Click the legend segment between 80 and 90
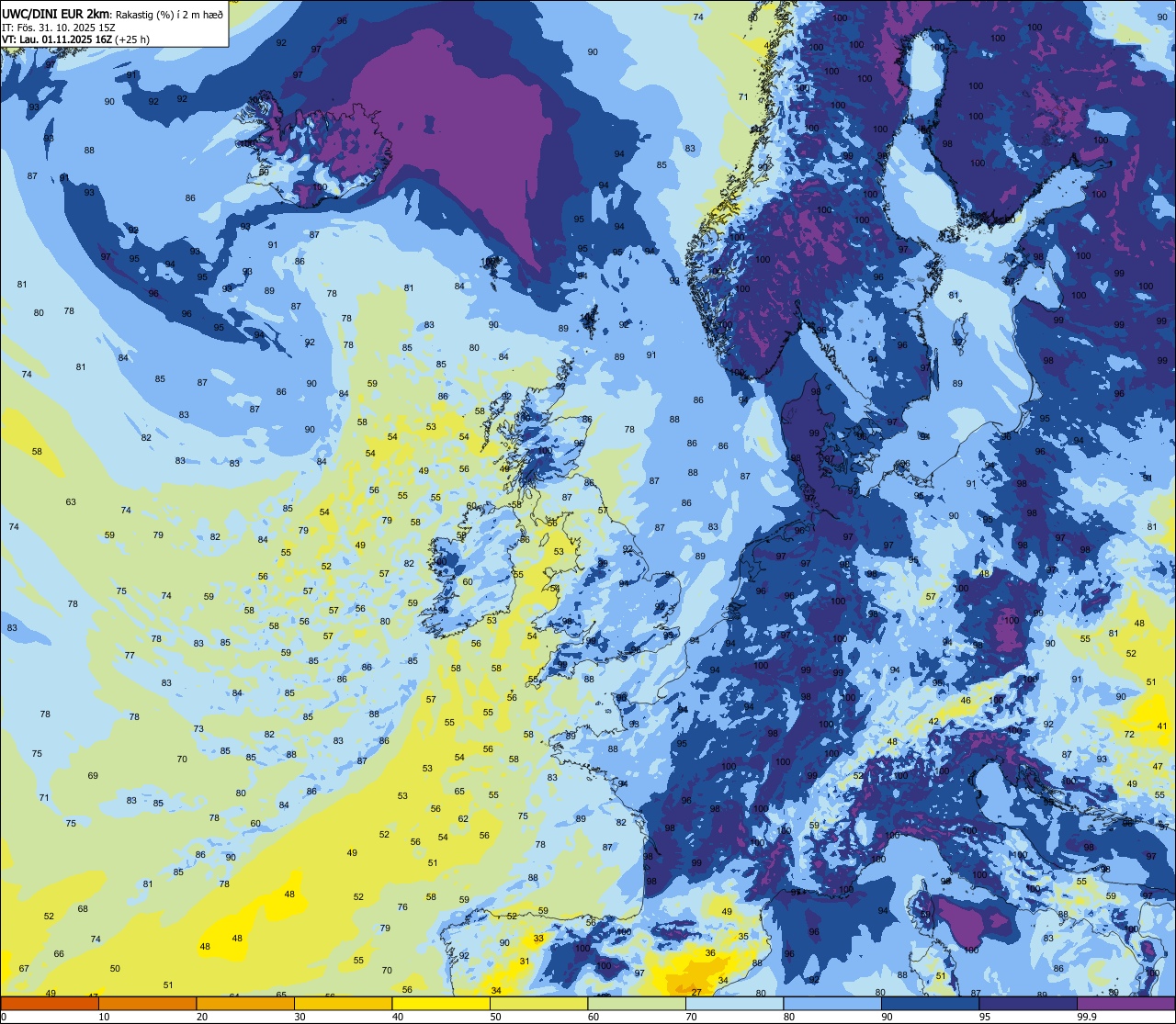This screenshot has height=1024, width=1176. pyautogui.click(x=832, y=1004)
